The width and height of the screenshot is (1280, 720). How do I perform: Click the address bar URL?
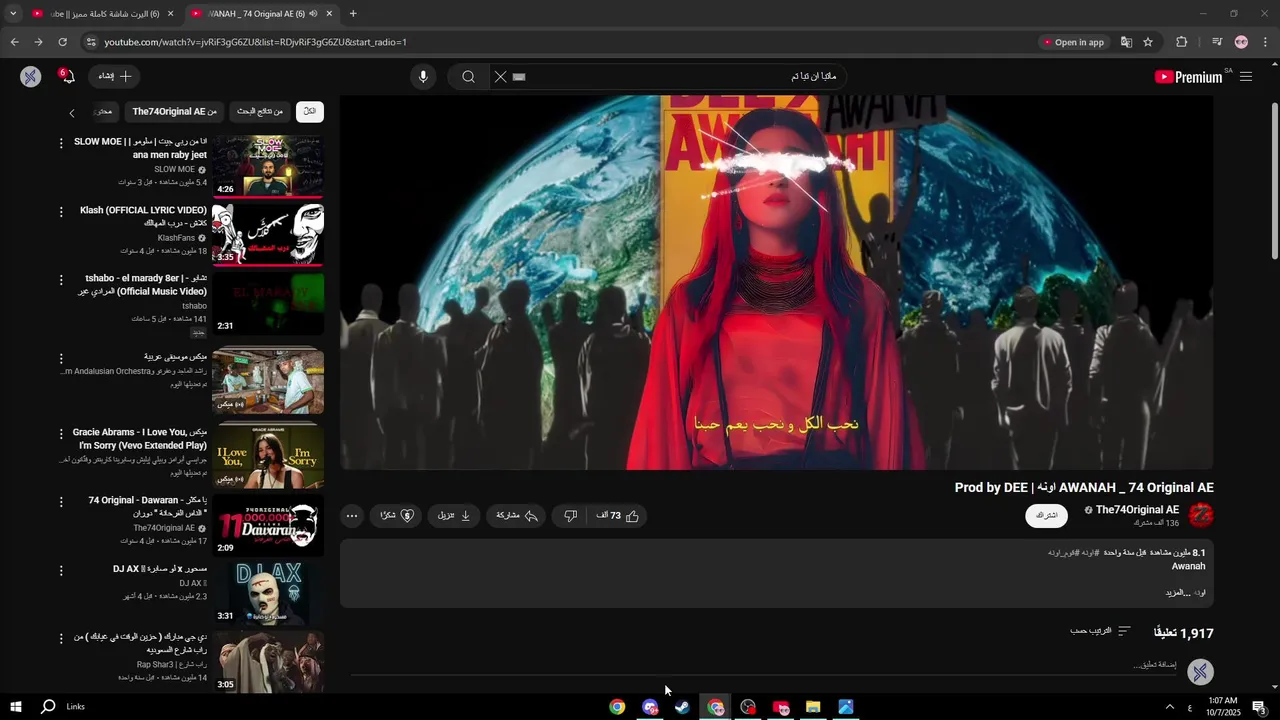(255, 42)
